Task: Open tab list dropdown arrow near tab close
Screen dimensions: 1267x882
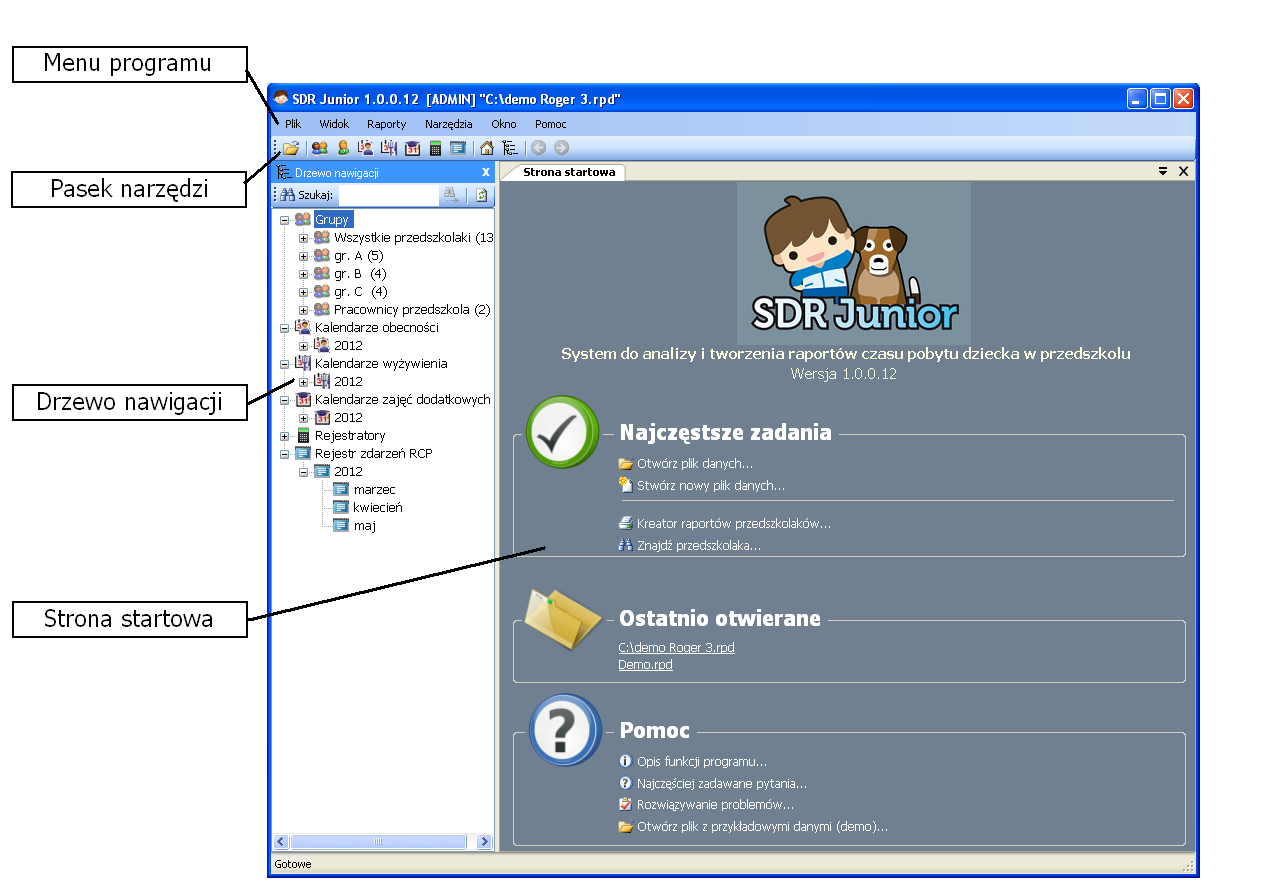Action: 1163,171
